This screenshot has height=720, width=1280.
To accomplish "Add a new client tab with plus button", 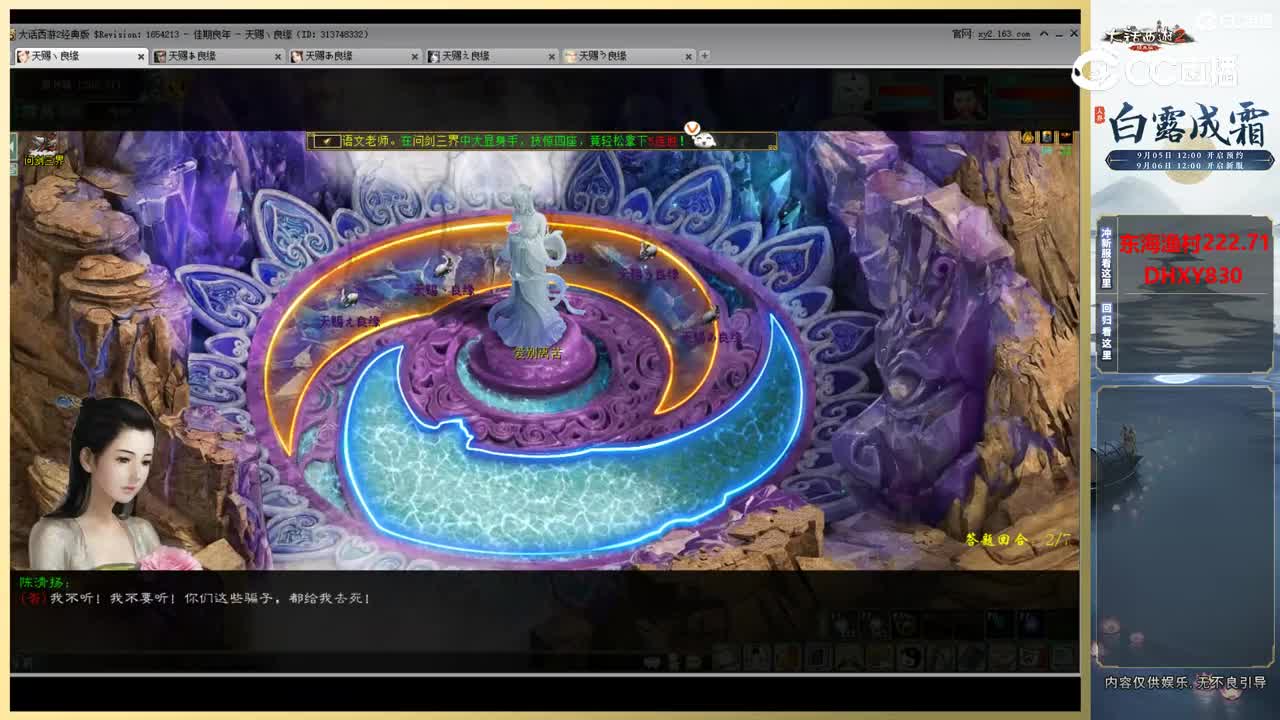I will click(705, 56).
